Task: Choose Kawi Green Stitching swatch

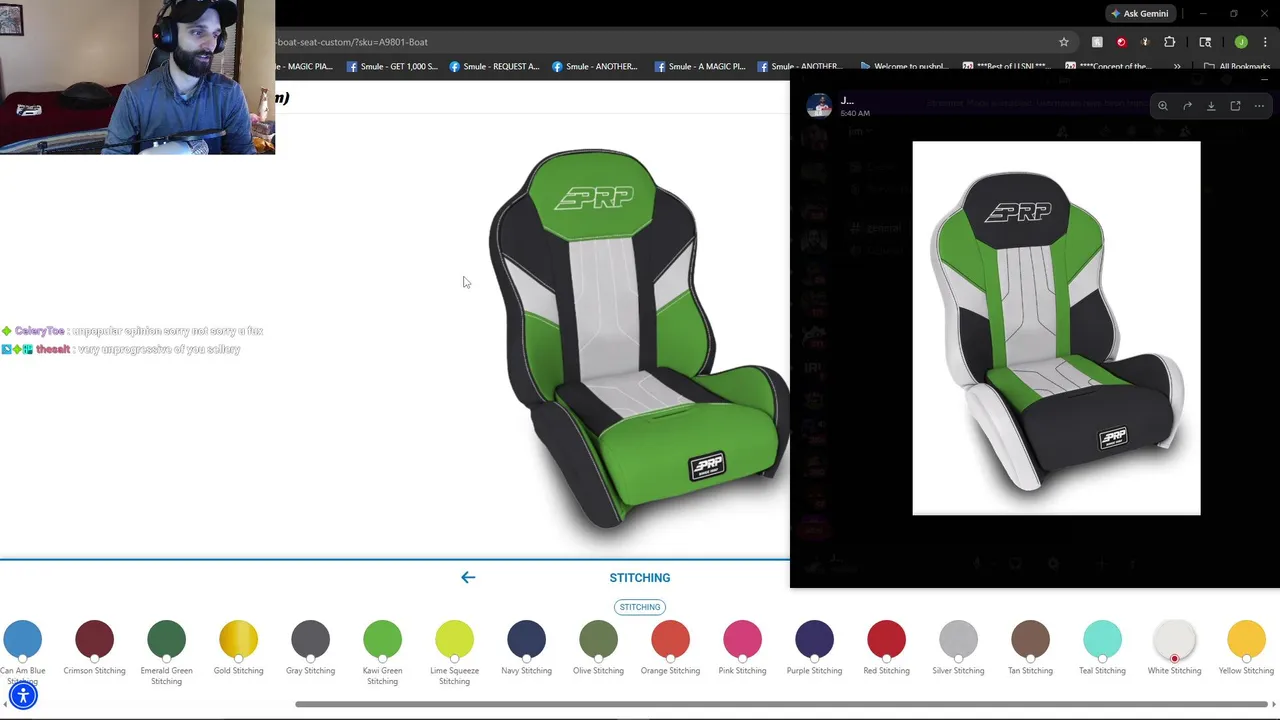Action: click(382, 640)
